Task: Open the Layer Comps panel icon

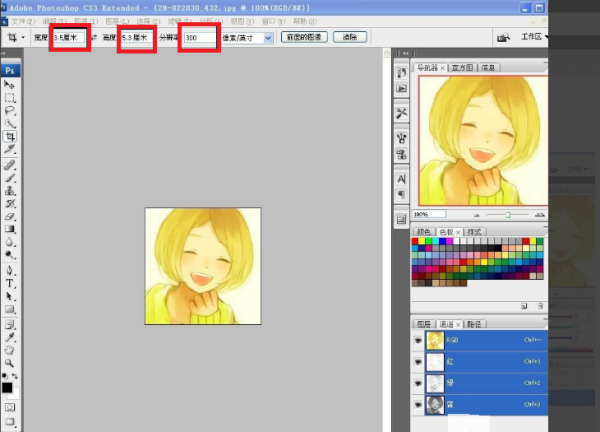Action: [x=401, y=219]
